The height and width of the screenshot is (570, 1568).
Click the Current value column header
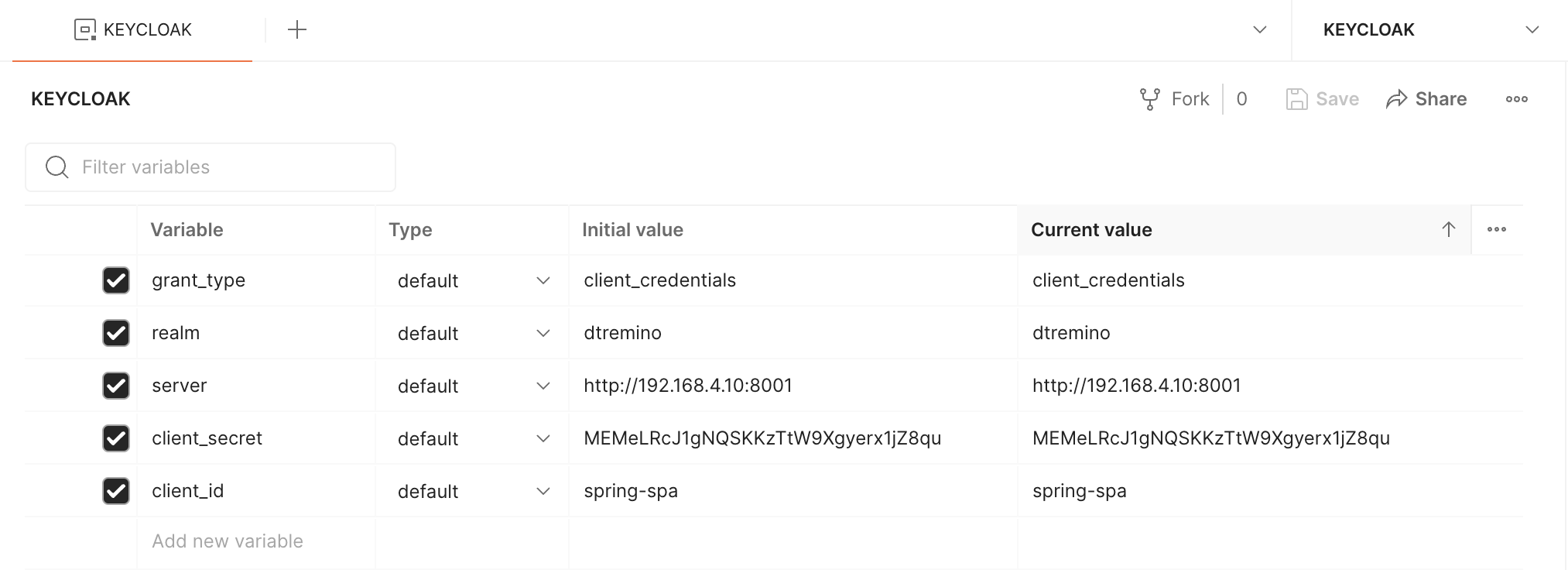(1091, 230)
